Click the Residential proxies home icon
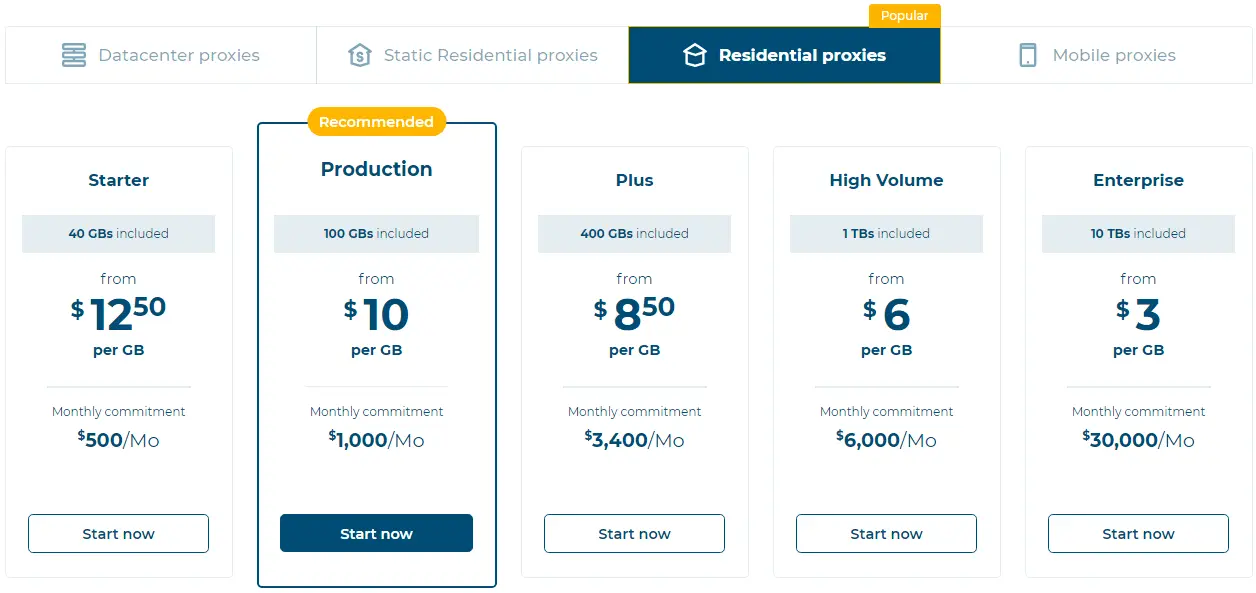 (x=694, y=55)
